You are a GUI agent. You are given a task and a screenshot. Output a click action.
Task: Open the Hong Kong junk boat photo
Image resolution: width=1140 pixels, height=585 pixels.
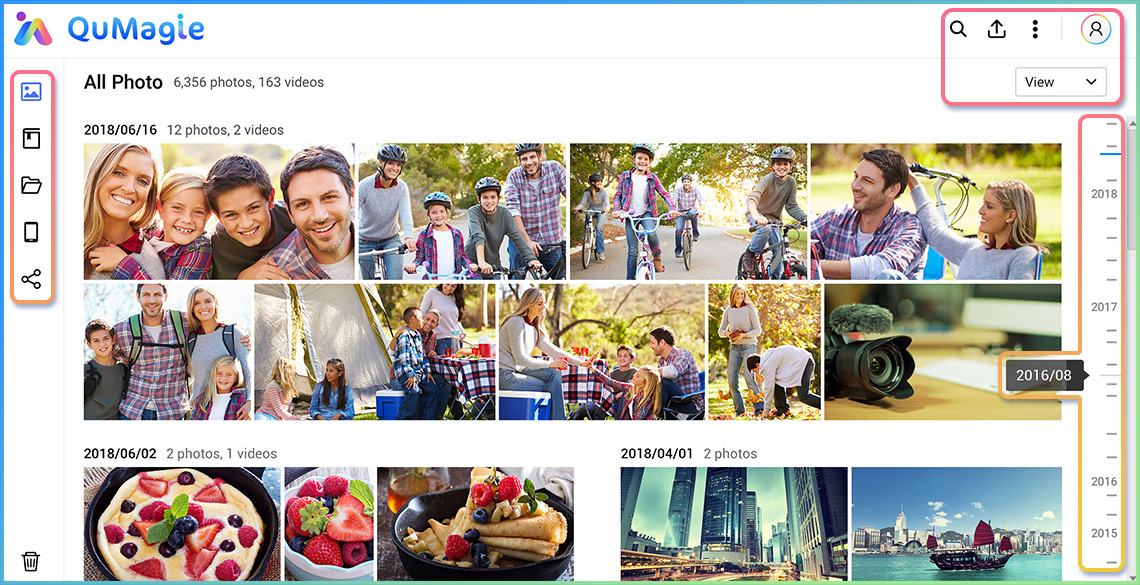pyautogui.click(x=955, y=523)
